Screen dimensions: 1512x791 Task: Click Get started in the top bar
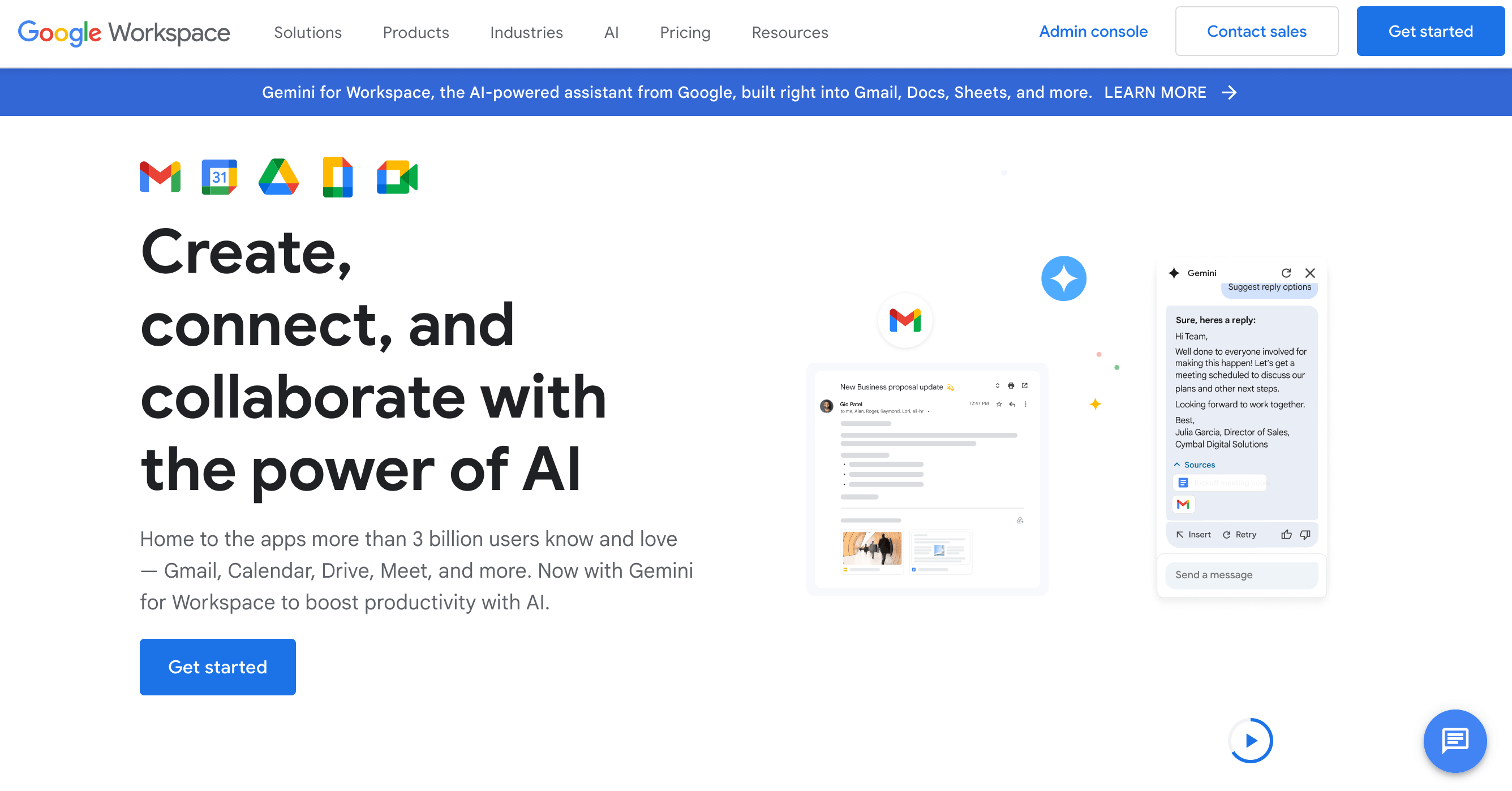click(x=1430, y=31)
